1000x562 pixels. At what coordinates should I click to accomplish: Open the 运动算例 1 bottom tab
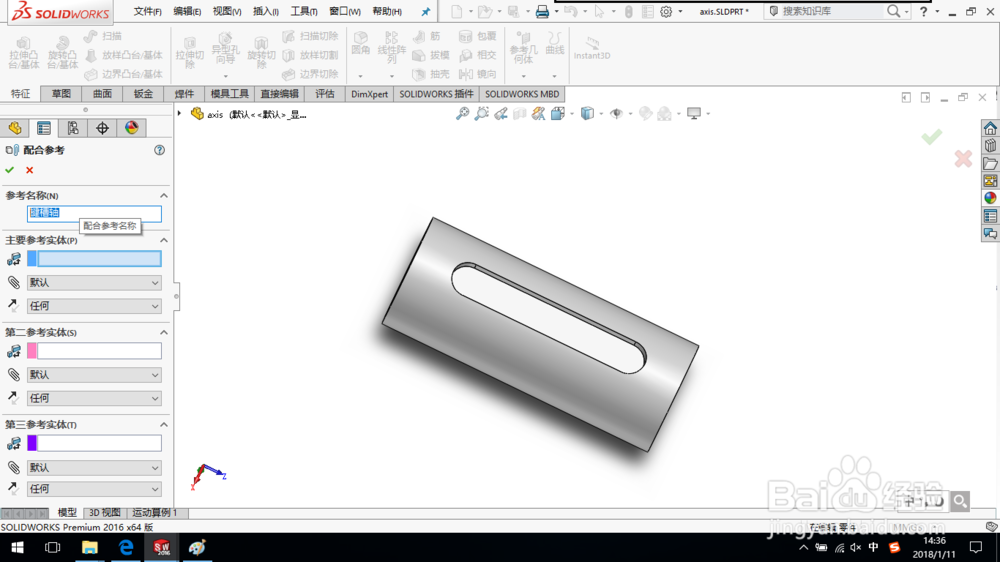tap(155, 513)
